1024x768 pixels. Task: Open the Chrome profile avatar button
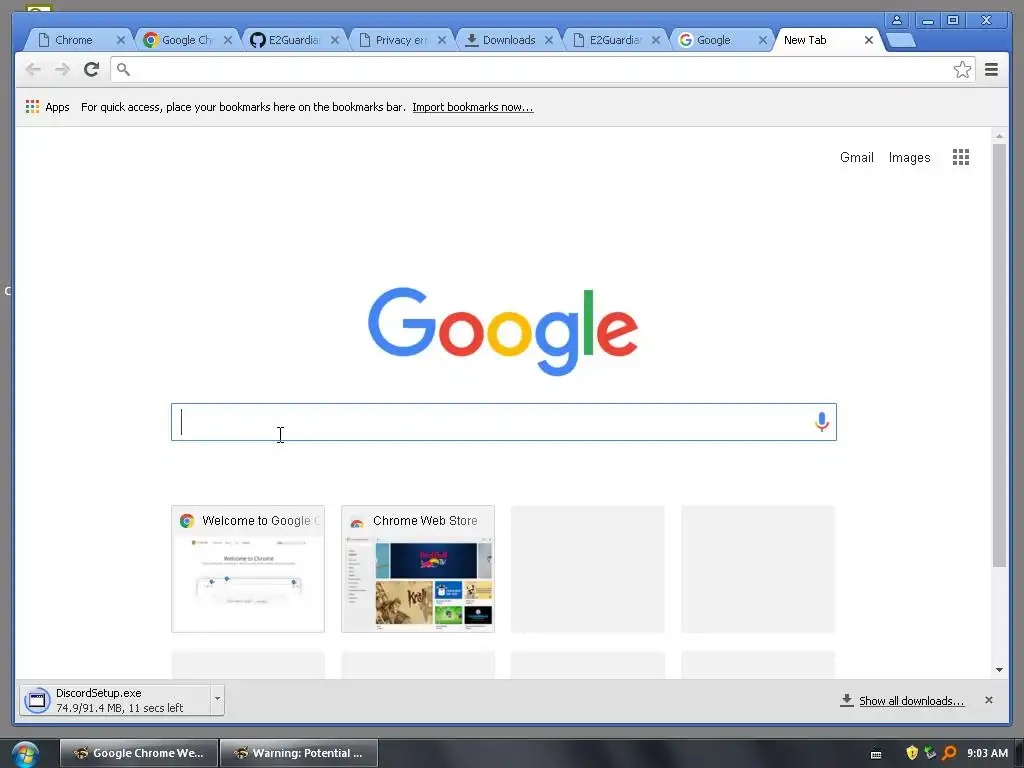tap(897, 20)
